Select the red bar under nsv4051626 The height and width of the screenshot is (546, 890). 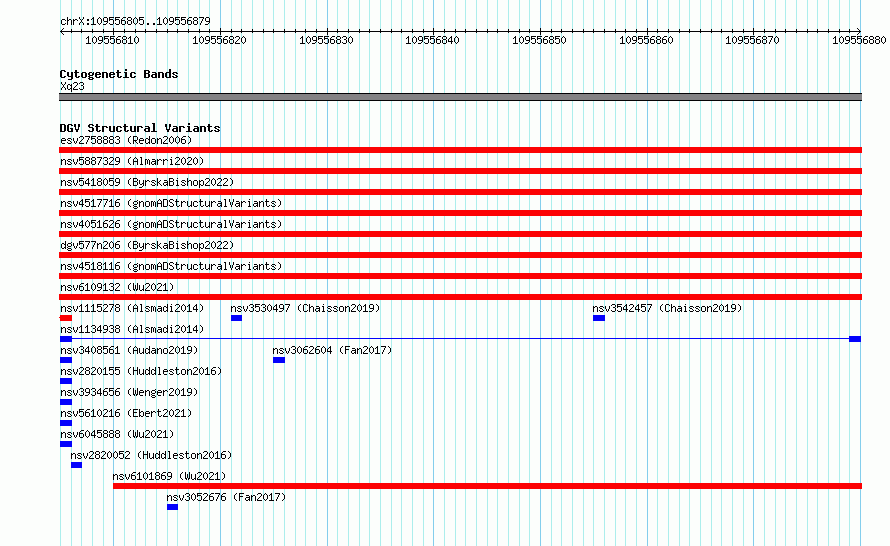[460, 234]
